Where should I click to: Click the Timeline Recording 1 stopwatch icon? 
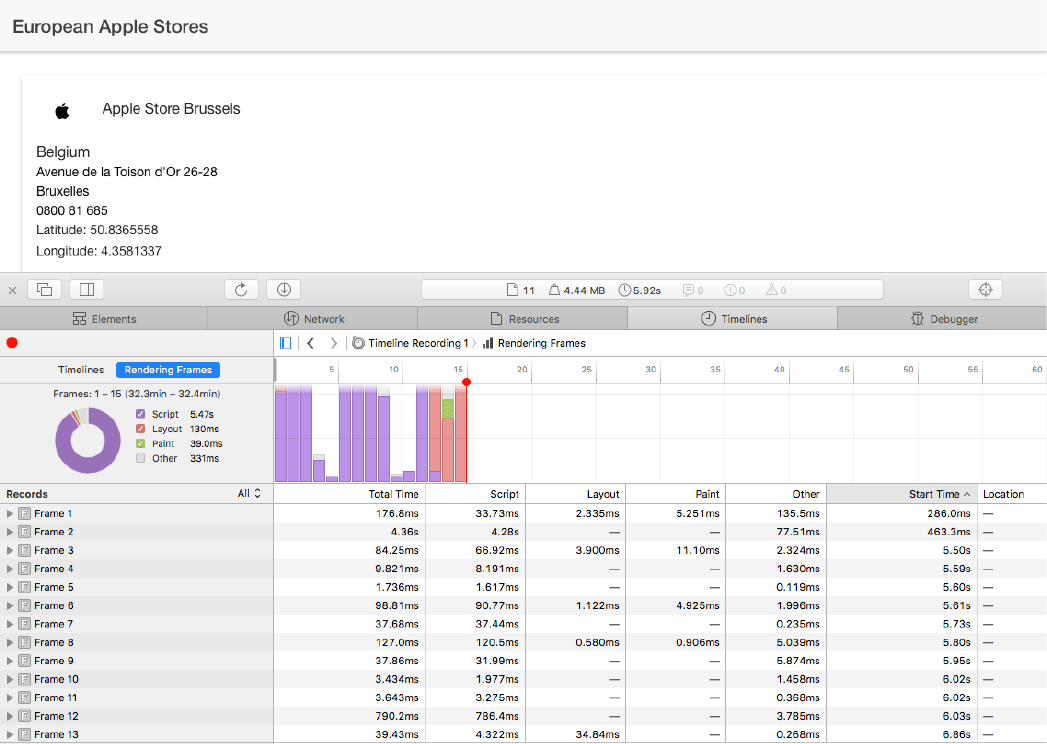tap(359, 343)
